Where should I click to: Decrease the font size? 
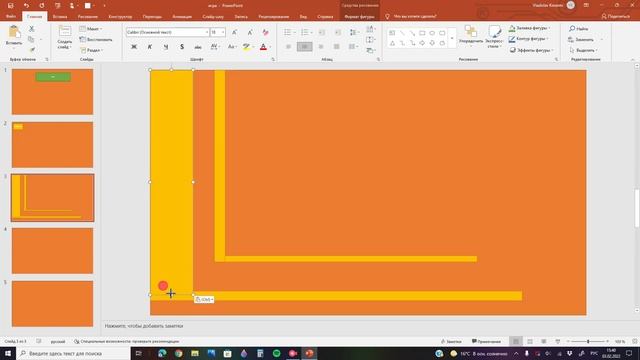click(x=250, y=32)
